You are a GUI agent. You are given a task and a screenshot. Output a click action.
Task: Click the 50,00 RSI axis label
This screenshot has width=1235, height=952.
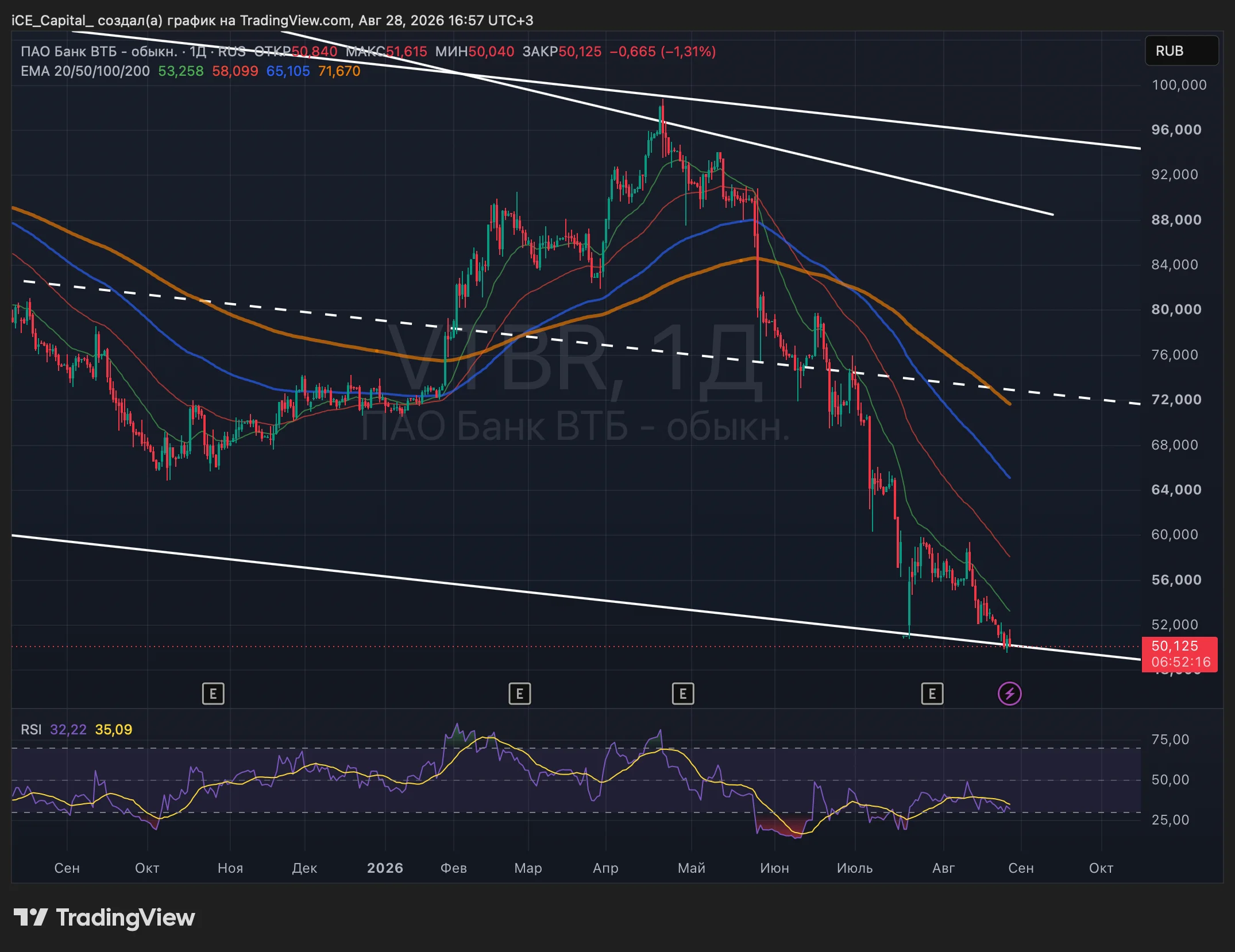click(1171, 780)
